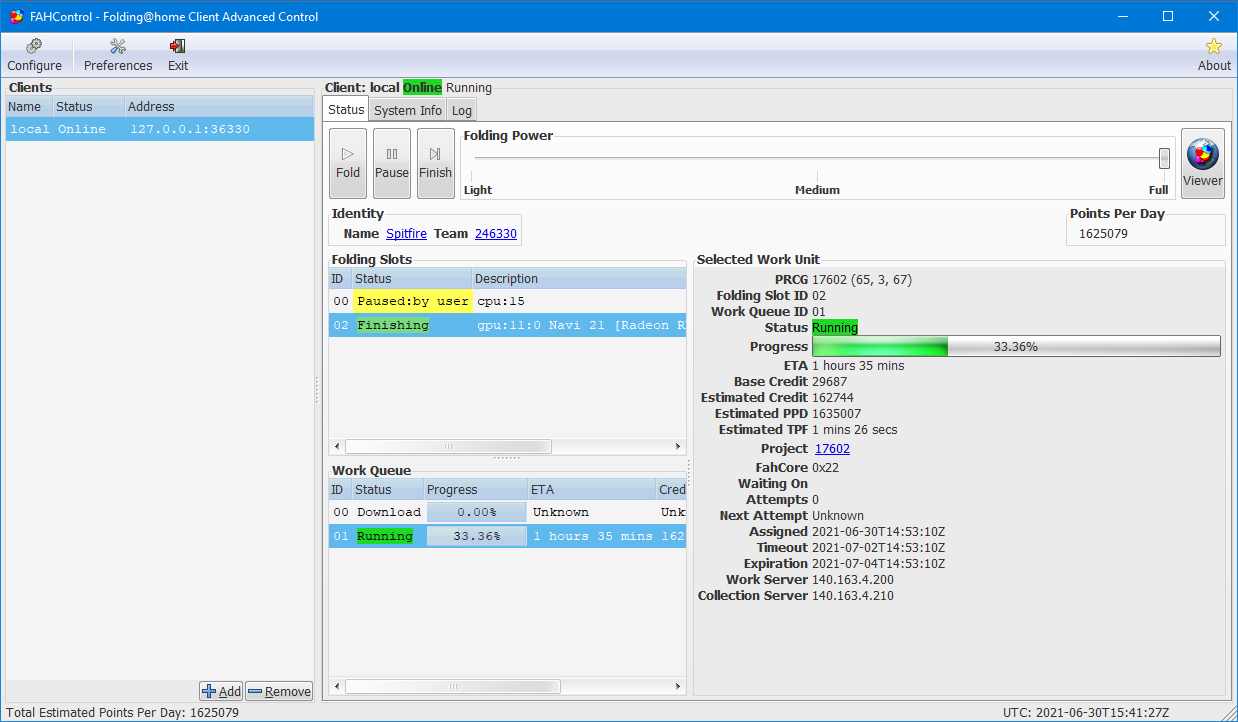Select folding slot 02 Finishing
This screenshot has height=722, width=1238.
[x=507, y=325]
